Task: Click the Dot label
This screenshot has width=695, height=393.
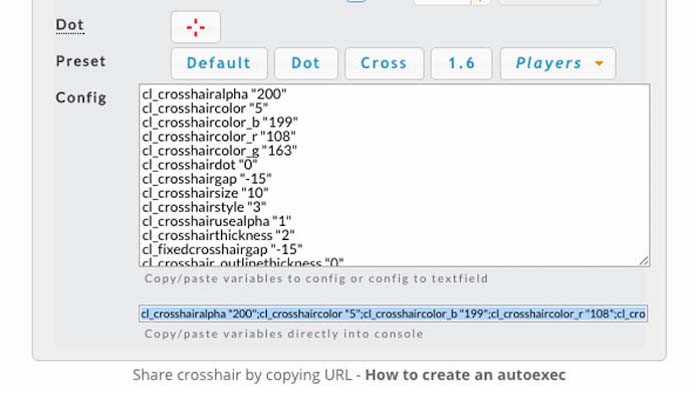Action: [x=70, y=25]
